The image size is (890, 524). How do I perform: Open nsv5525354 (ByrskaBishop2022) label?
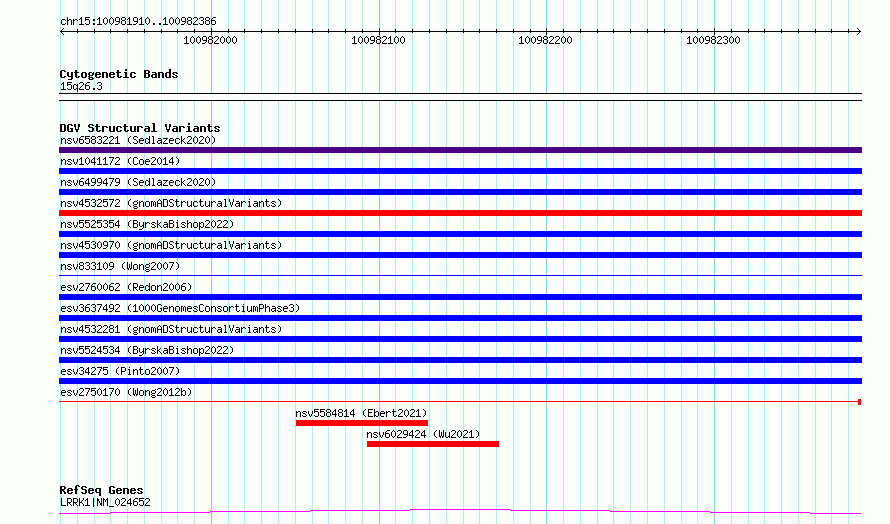click(147, 224)
